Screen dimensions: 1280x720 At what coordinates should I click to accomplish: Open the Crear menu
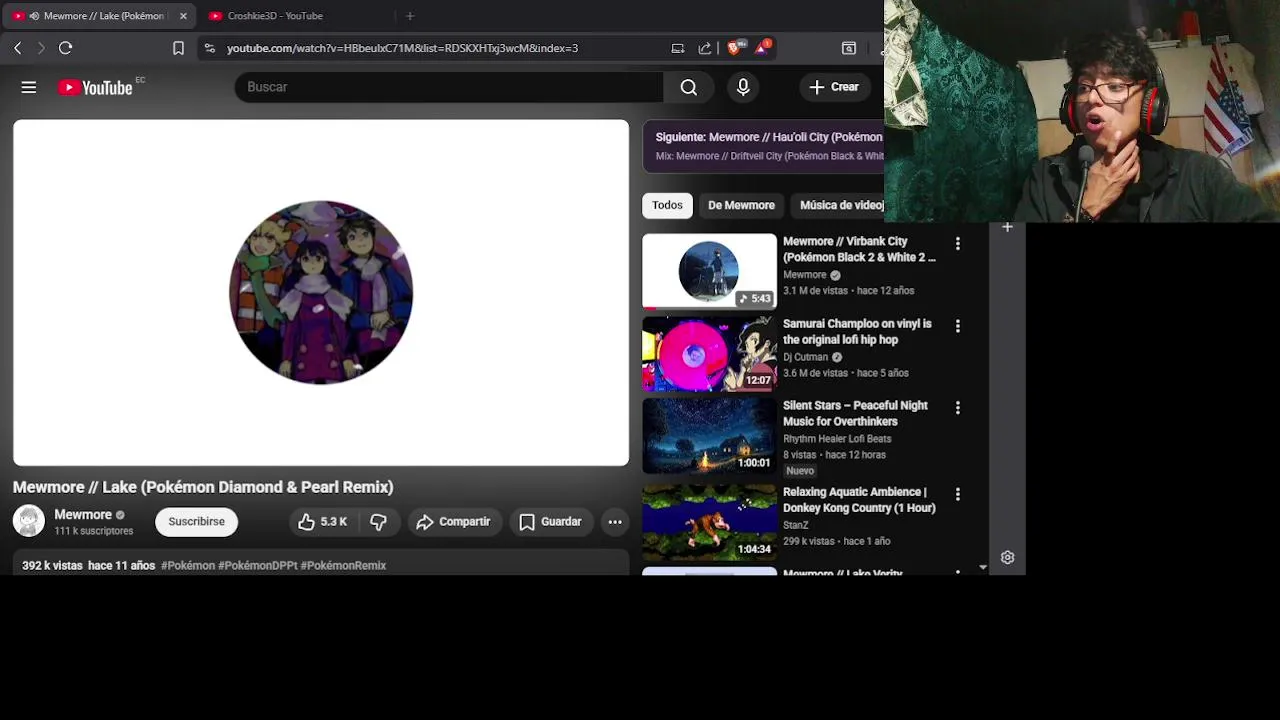point(834,87)
